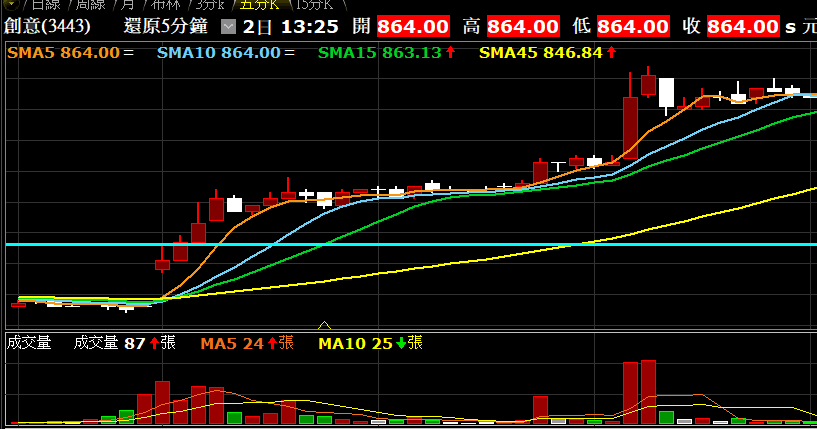The width and height of the screenshot is (817, 429).
Task: Select the 月 monthly chart tab
Action: (x=127, y=5)
